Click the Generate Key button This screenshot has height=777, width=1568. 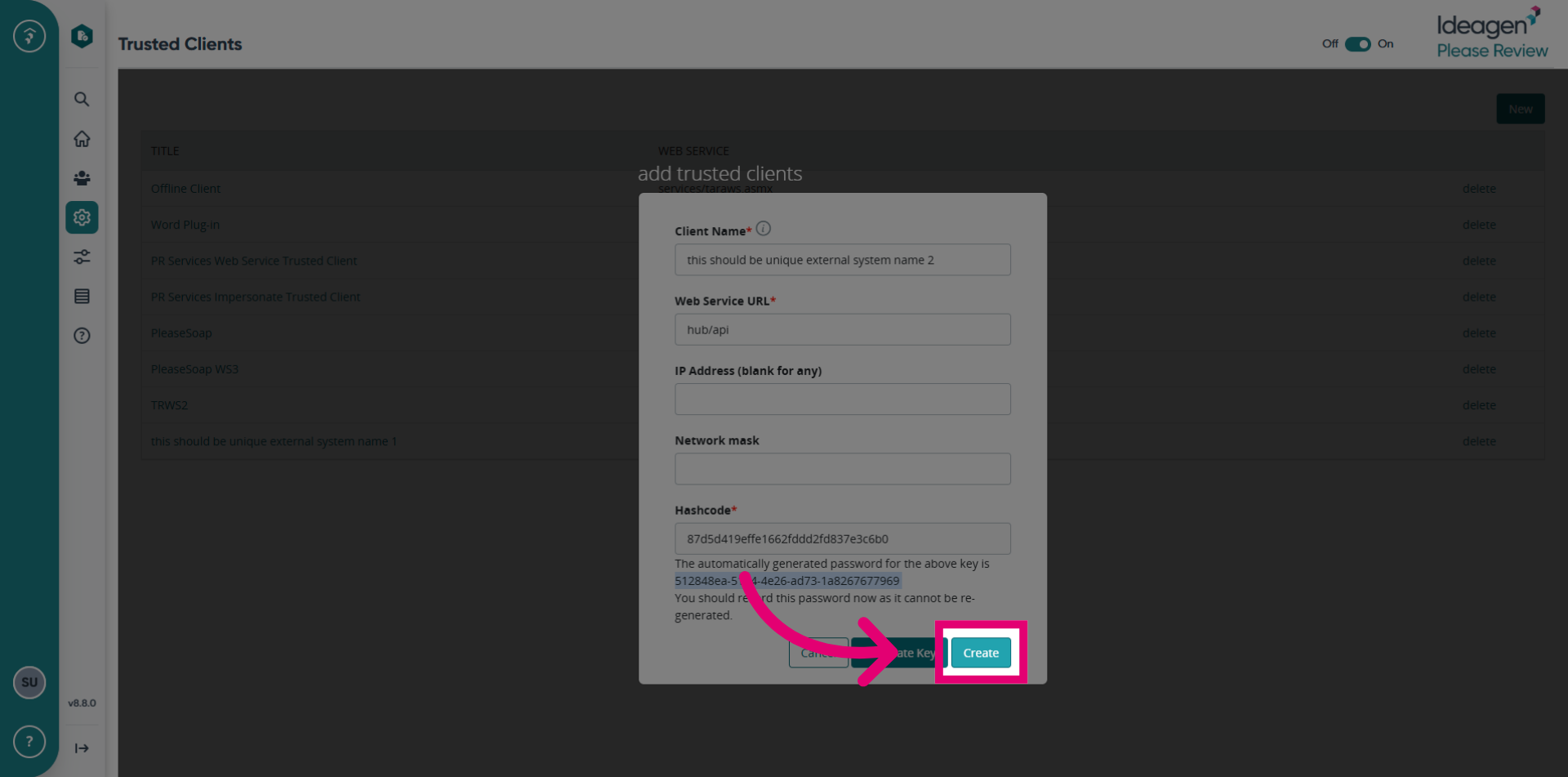899,653
